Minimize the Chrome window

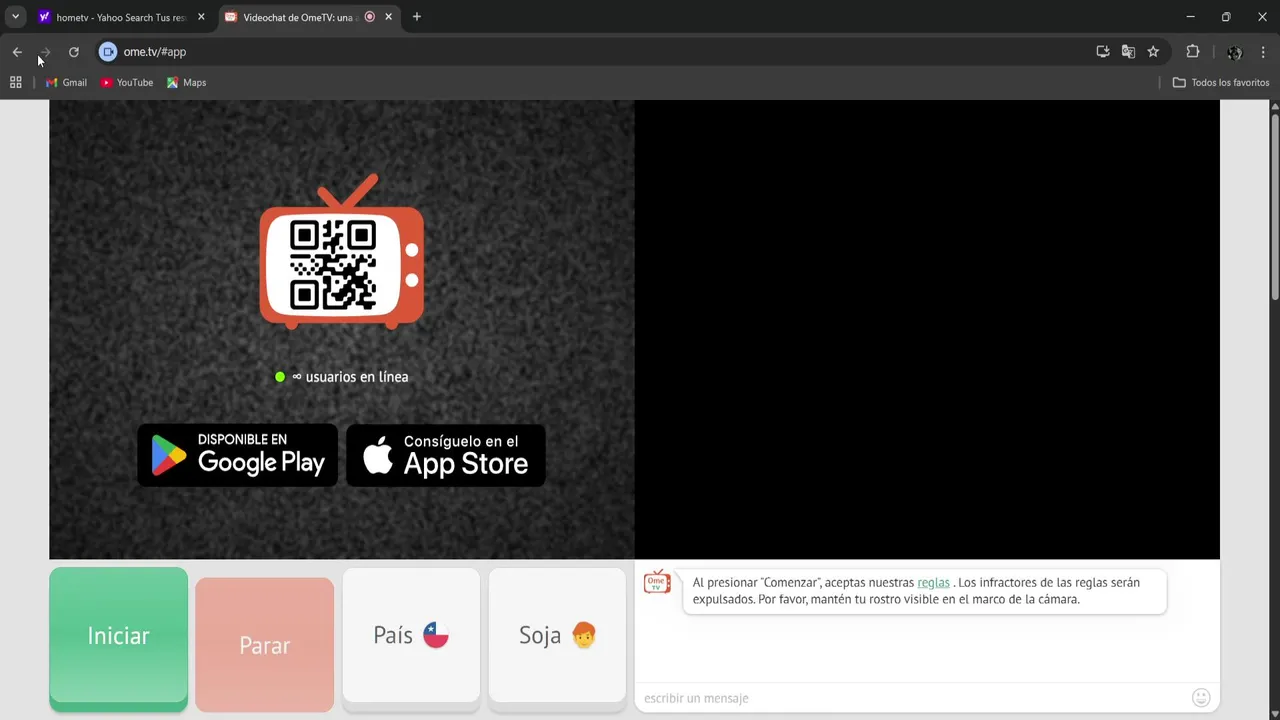click(1190, 17)
